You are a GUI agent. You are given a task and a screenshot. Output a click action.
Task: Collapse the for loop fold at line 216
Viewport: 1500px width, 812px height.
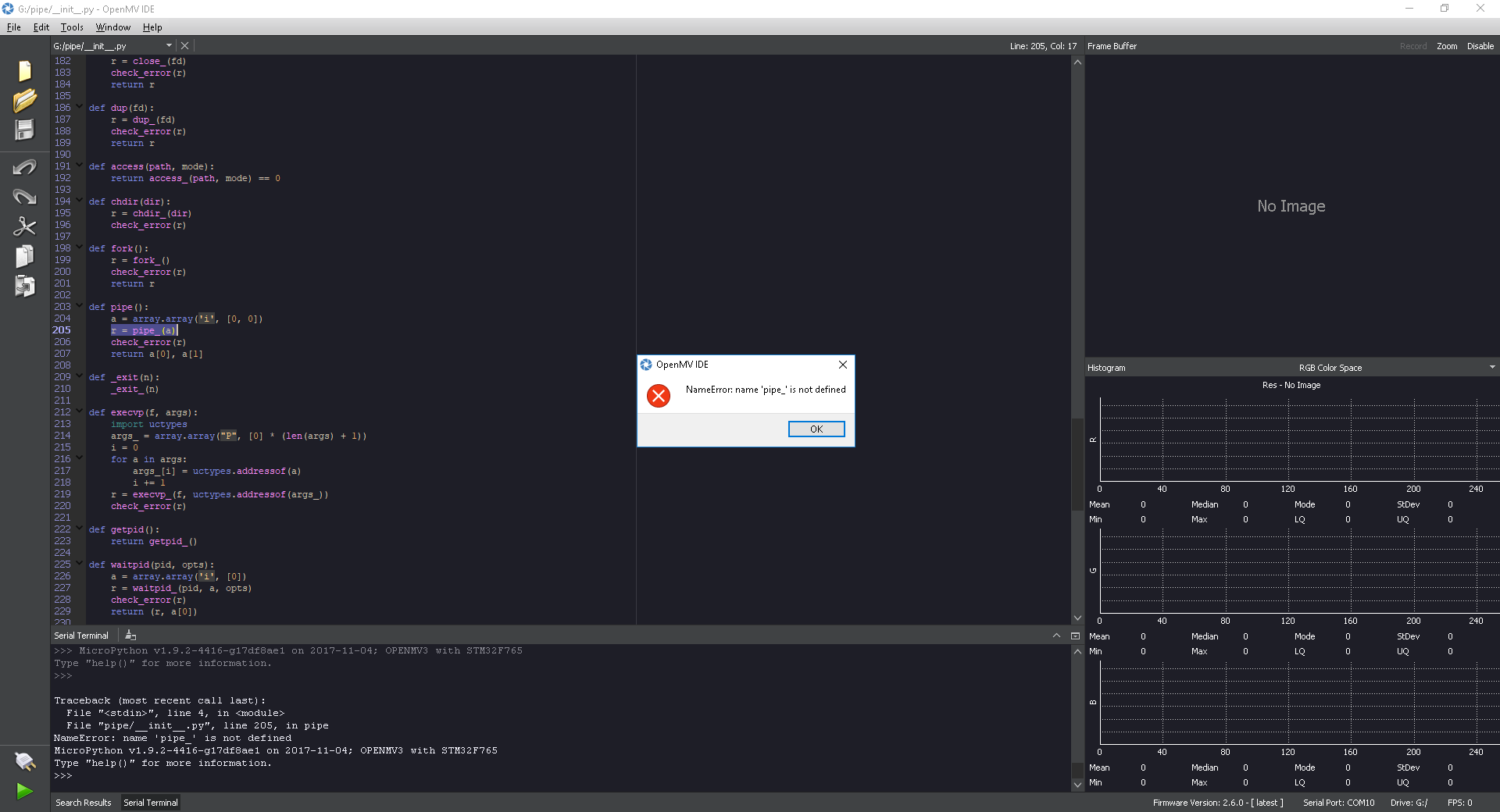tap(79, 458)
